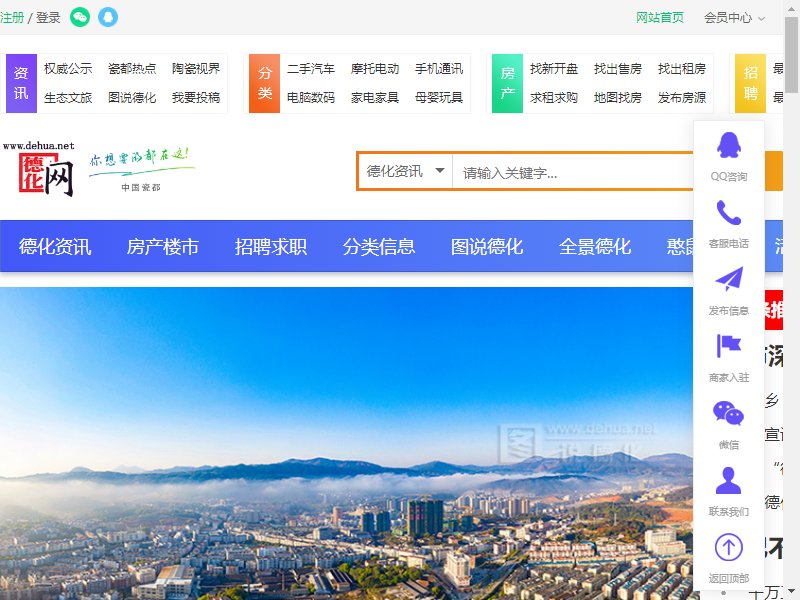Viewport: 800px width, 600px height.
Task: Open the 母婴玩具 link
Action: click(439, 97)
